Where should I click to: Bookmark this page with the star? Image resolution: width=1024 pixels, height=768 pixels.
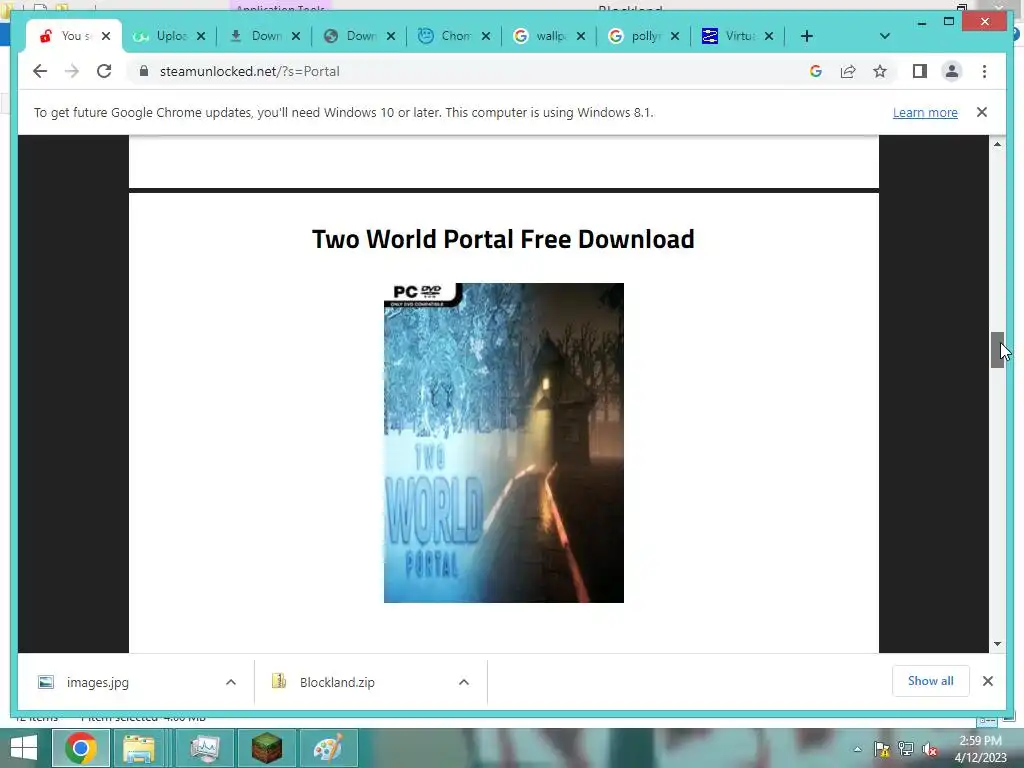[880, 71]
